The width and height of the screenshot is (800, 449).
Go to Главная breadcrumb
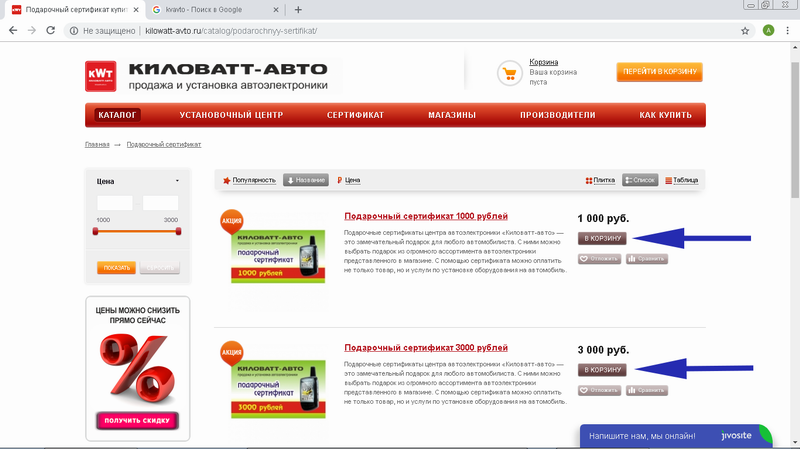[x=97, y=144]
